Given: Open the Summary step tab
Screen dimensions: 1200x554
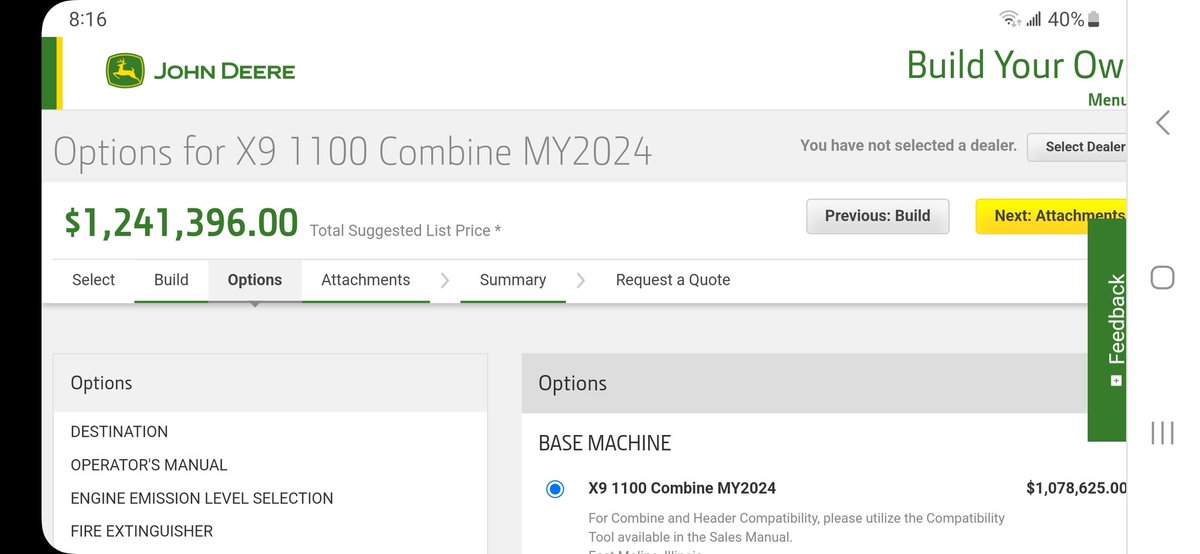Looking at the screenshot, I should 512,280.
